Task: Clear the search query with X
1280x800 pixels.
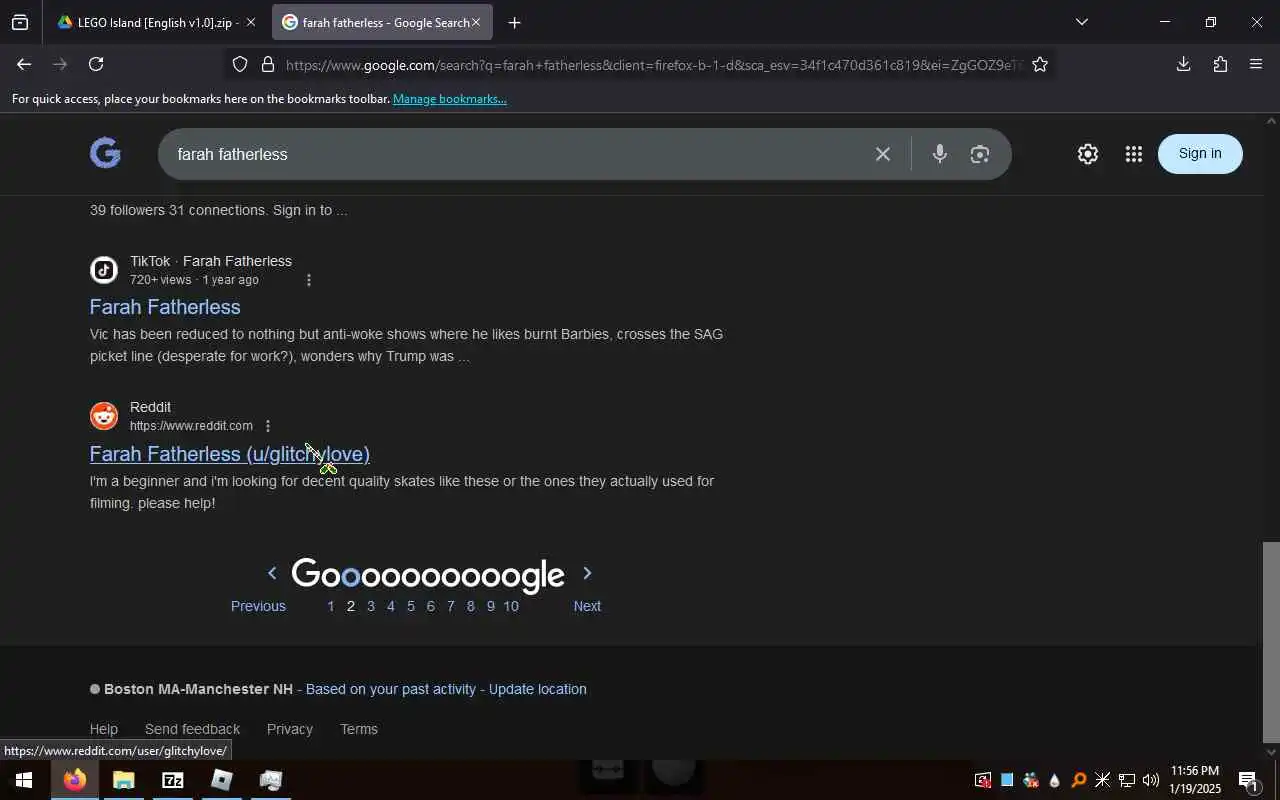Action: point(883,154)
